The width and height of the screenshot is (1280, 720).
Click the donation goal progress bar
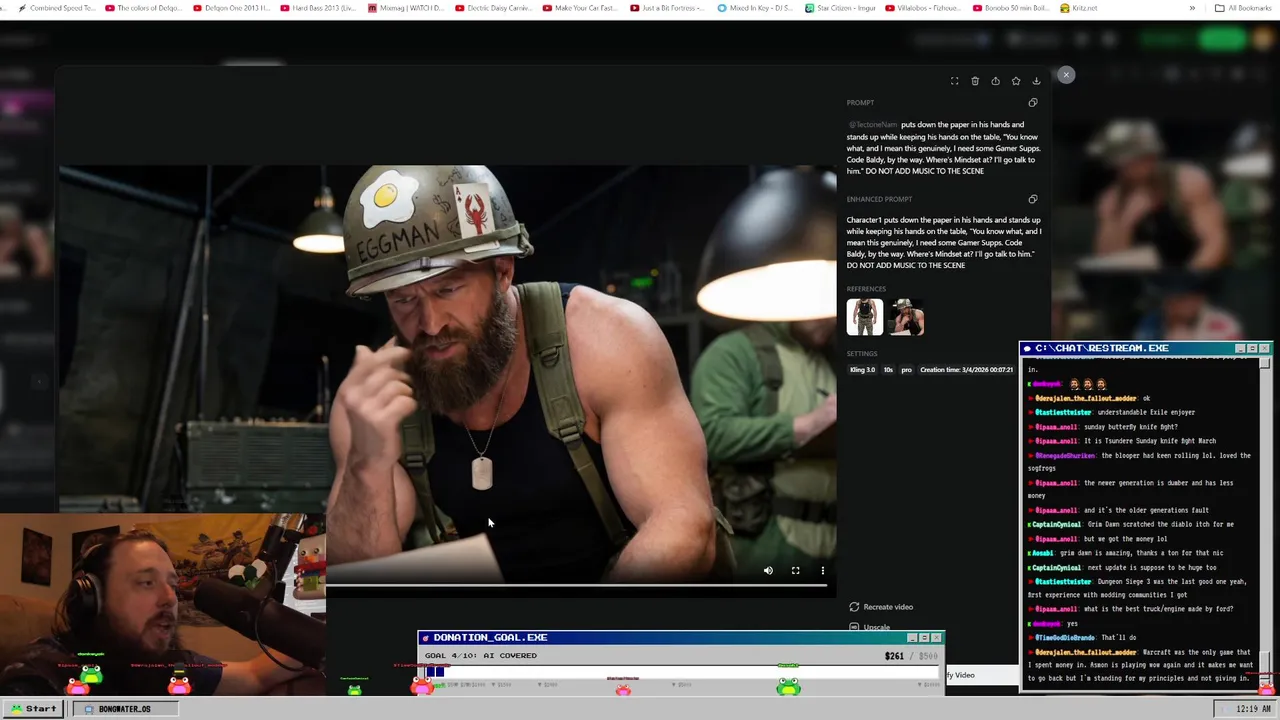[x=680, y=671]
